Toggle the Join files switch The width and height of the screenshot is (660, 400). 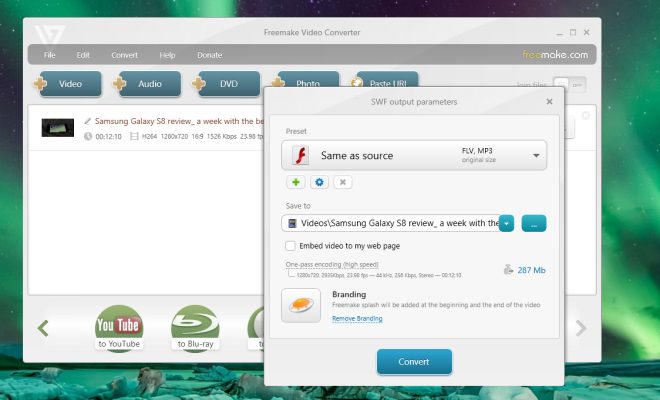click(x=569, y=85)
